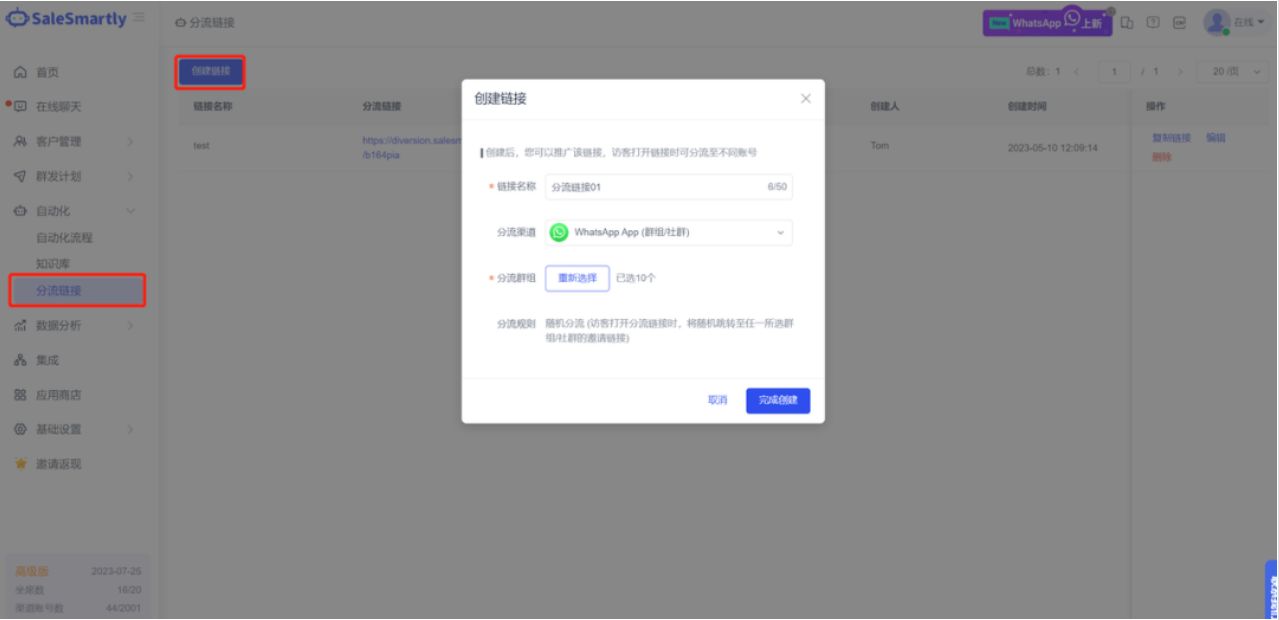Expand the 客户管理 sidebar menu

pos(75,141)
